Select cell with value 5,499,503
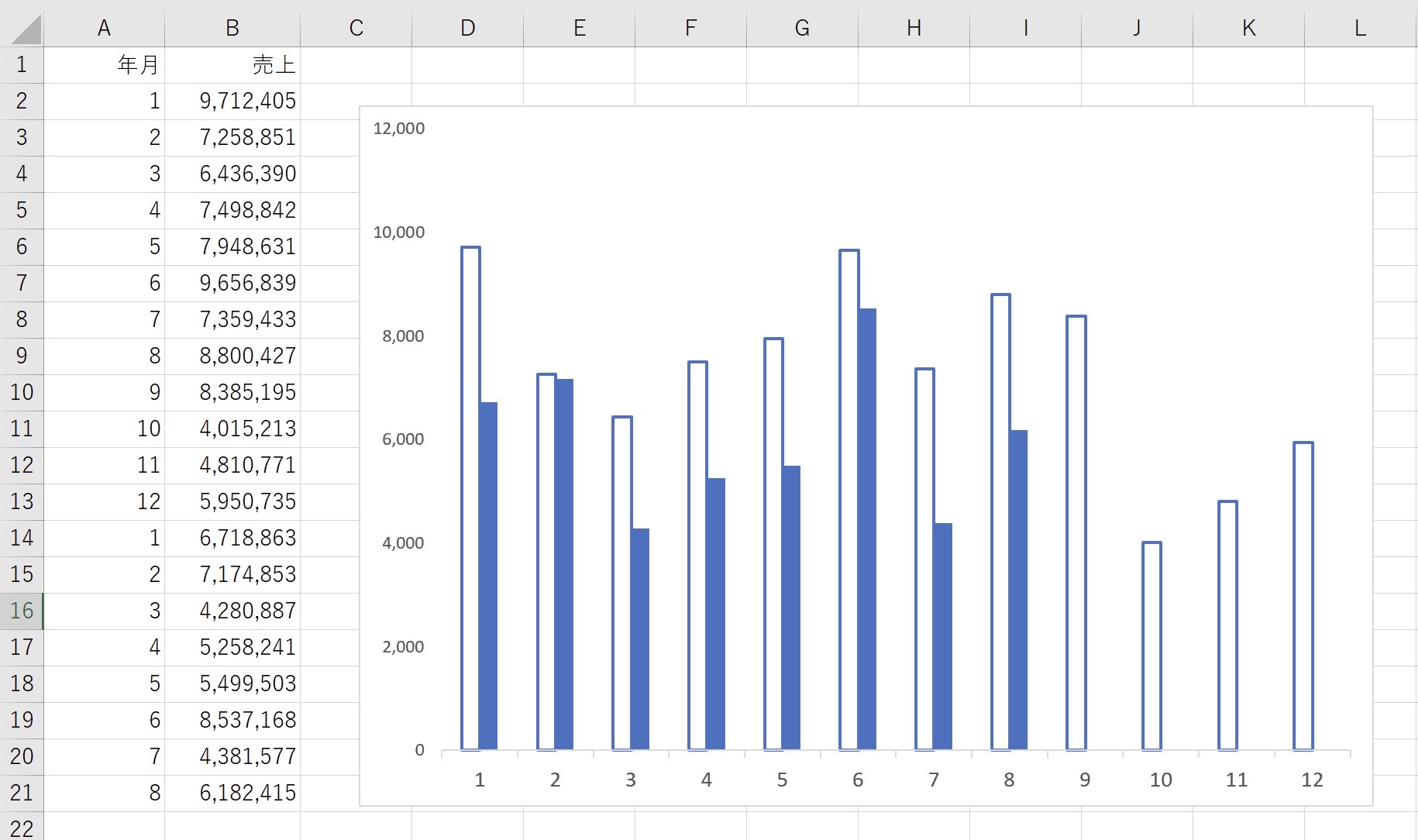This screenshot has height=840, width=1418. click(x=232, y=684)
